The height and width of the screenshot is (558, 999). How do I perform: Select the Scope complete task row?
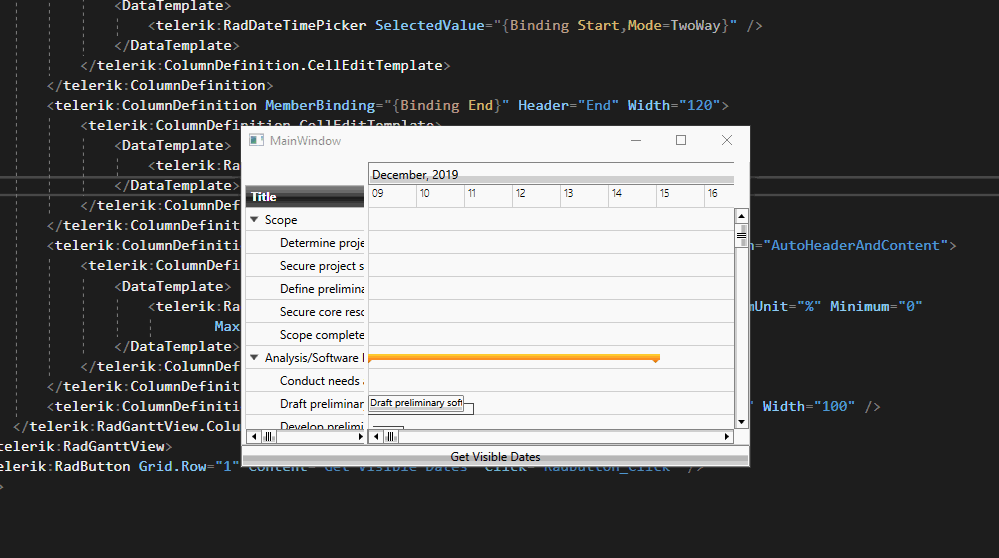click(321, 335)
